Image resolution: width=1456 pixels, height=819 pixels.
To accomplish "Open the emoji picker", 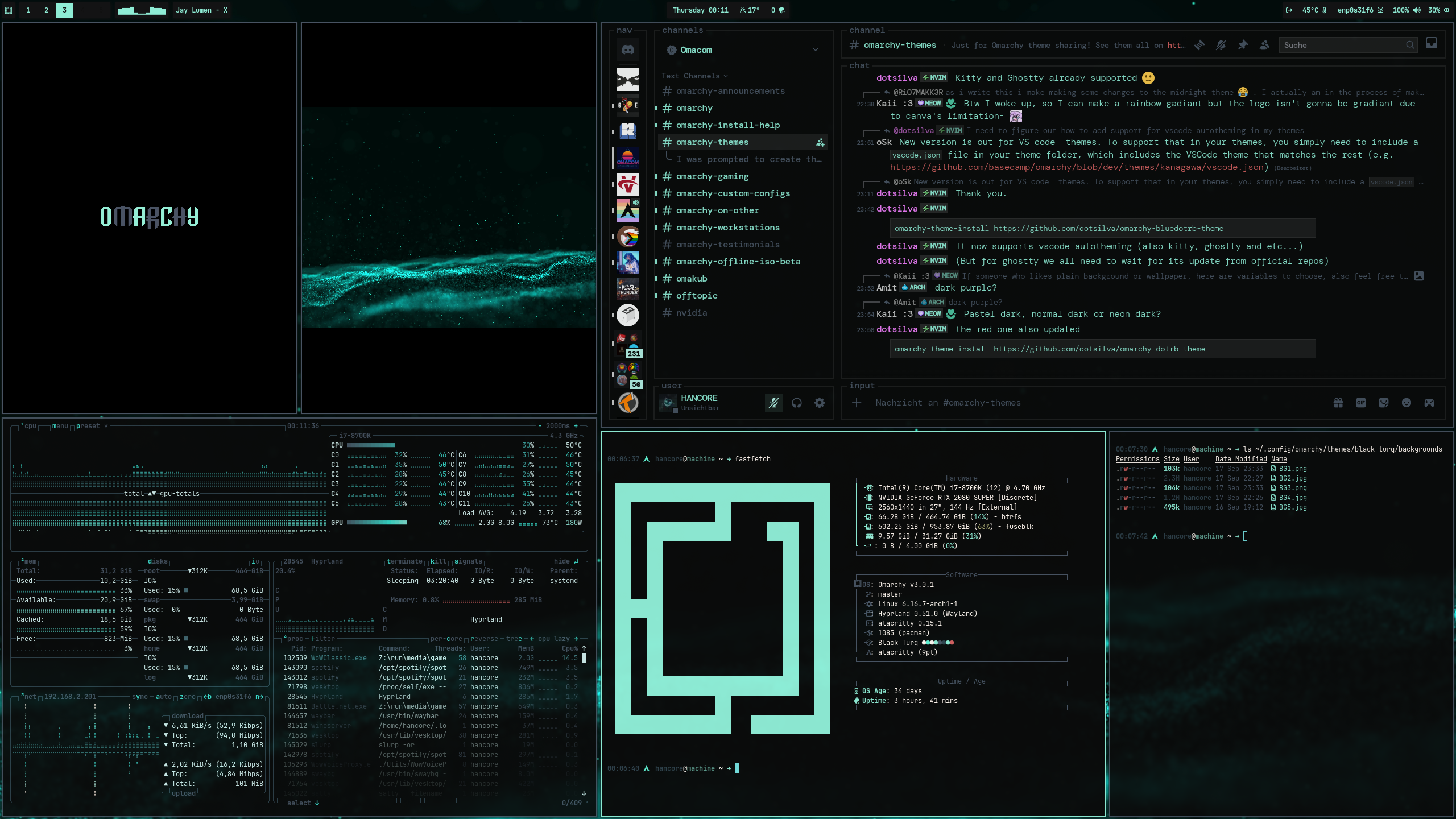I will (x=1407, y=403).
